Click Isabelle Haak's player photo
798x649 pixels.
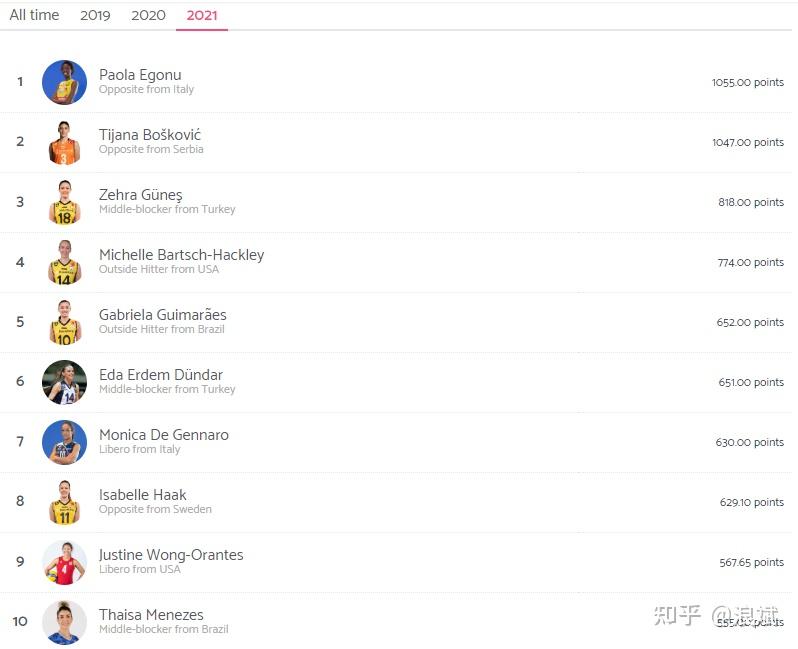(x=64, y=502)
